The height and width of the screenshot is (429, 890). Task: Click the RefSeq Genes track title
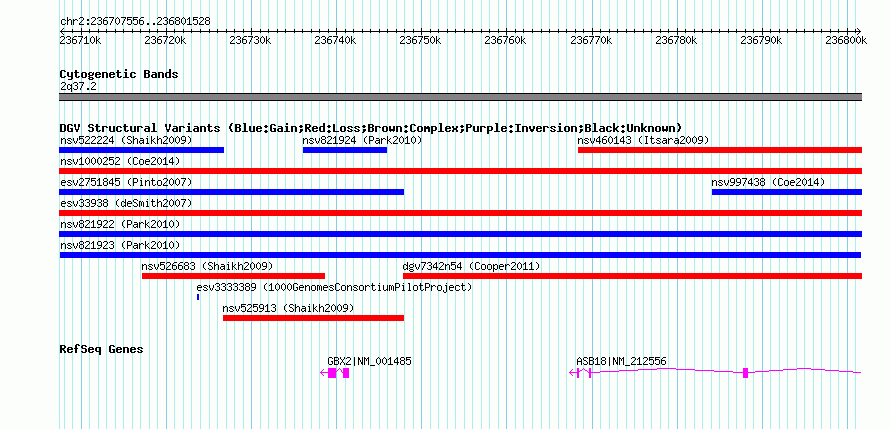click(101, 349)
